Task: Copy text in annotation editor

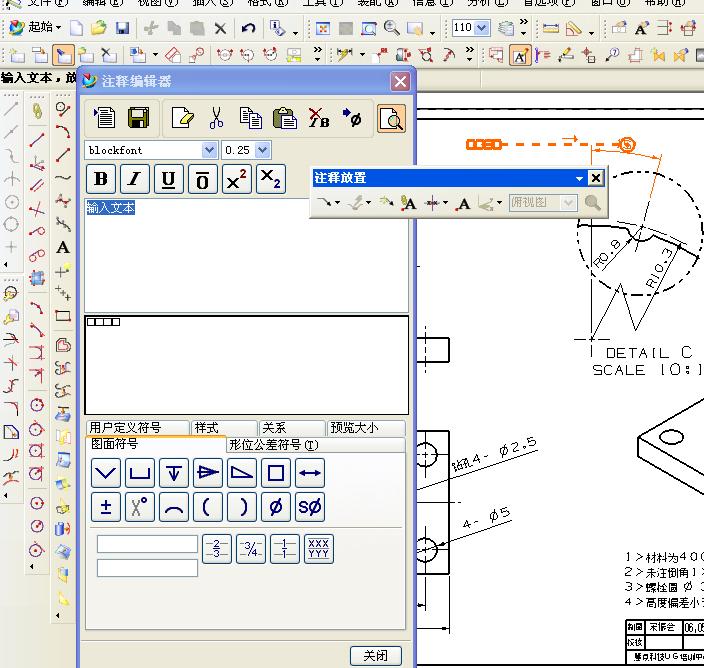Action: (251, 118)
